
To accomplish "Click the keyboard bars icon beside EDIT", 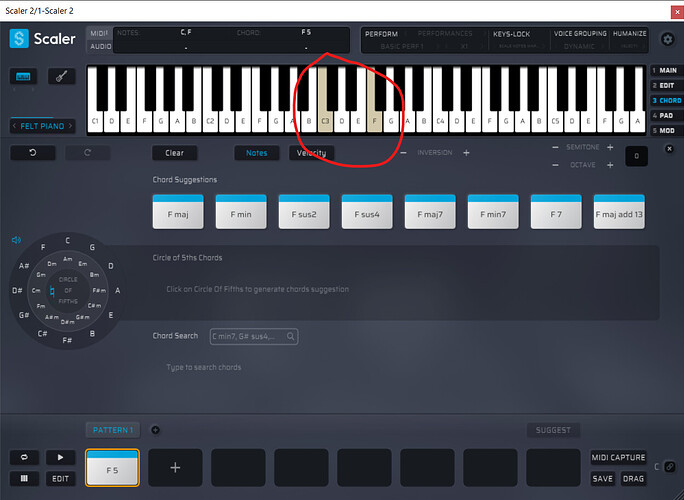I will click(x=24, y=479).
